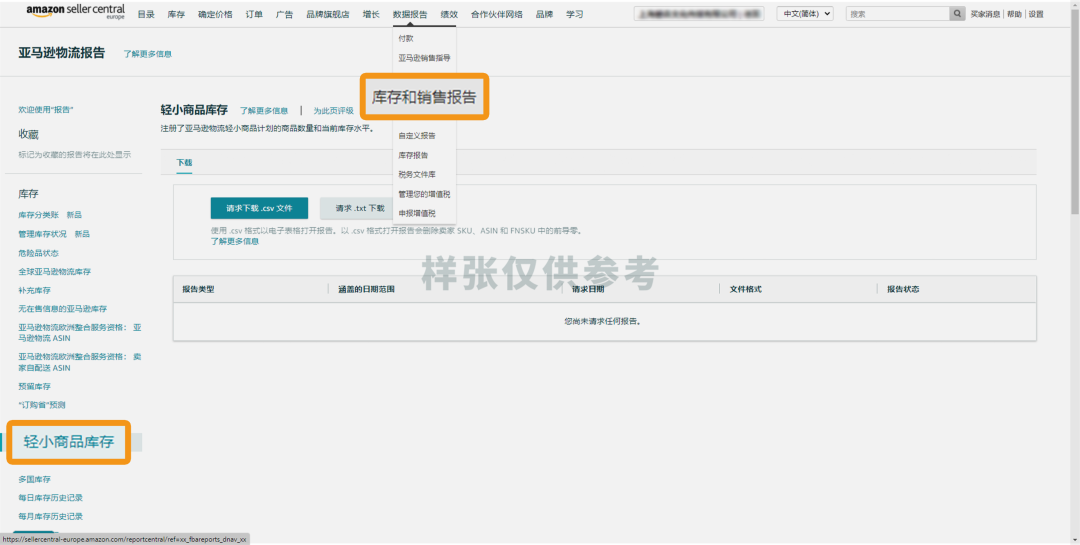This screenshot has height=545, width=1080.
Task: Open the 卖家自配送 ASIN eligibility sidebar link
Action: (80, 362)
